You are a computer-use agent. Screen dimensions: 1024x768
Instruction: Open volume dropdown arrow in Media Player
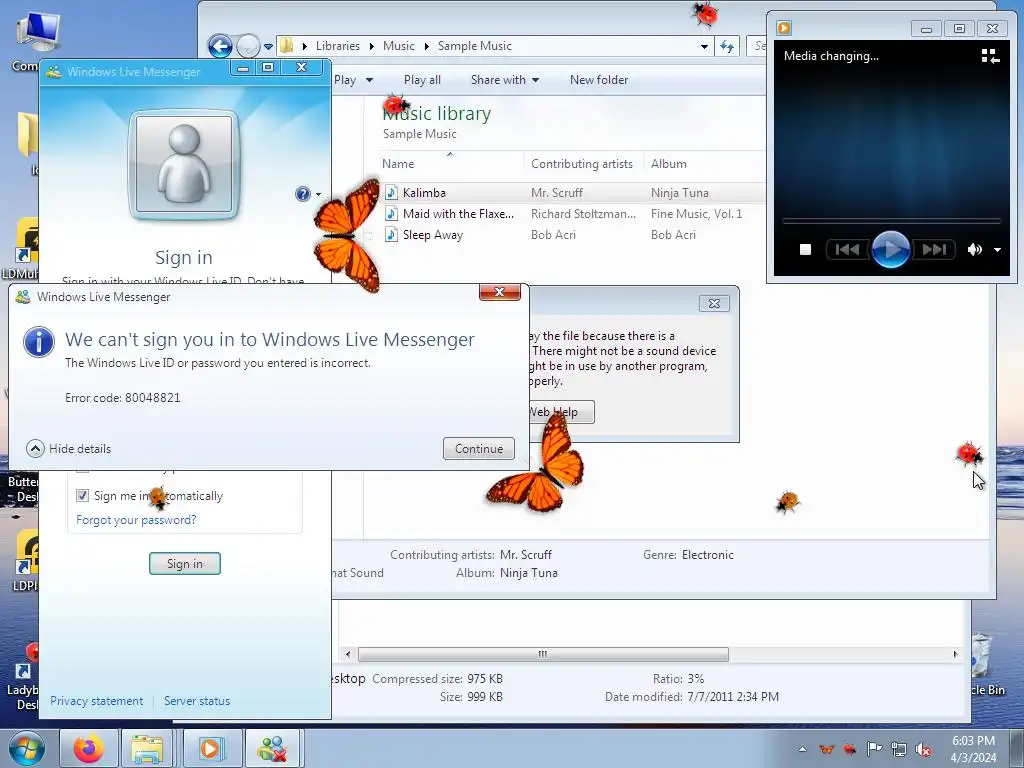tap(997, 249)
